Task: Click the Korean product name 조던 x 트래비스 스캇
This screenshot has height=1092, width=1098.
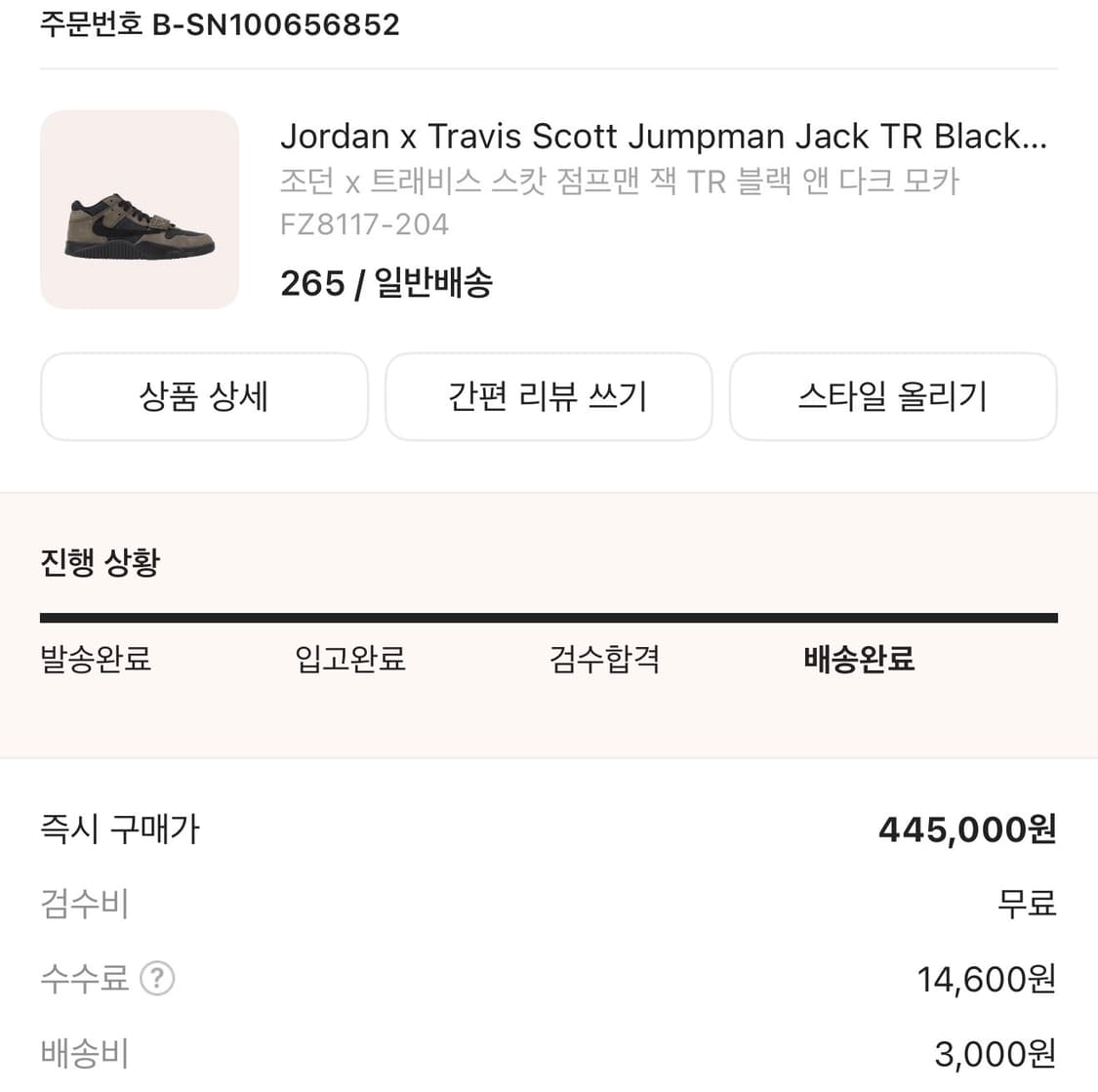Action: click(620, 182)
